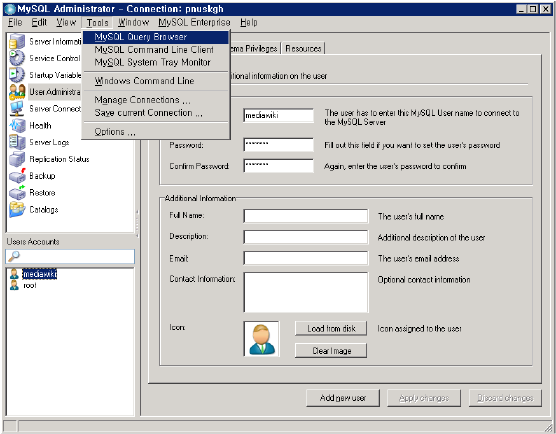556x434 pixels.
Task: Select the mediawiki user account
Action: [39, 274]
